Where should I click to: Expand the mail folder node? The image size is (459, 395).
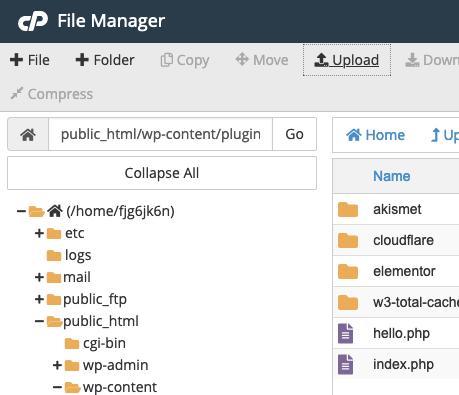[x=39, y=277]
